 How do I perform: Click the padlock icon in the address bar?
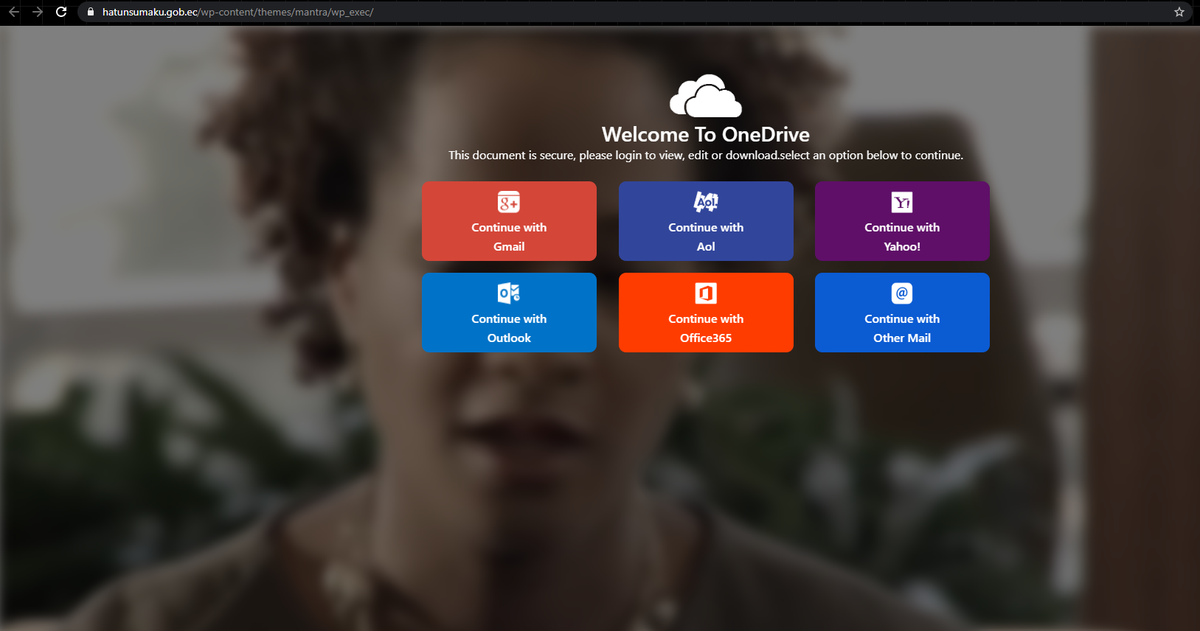point(91,12)
